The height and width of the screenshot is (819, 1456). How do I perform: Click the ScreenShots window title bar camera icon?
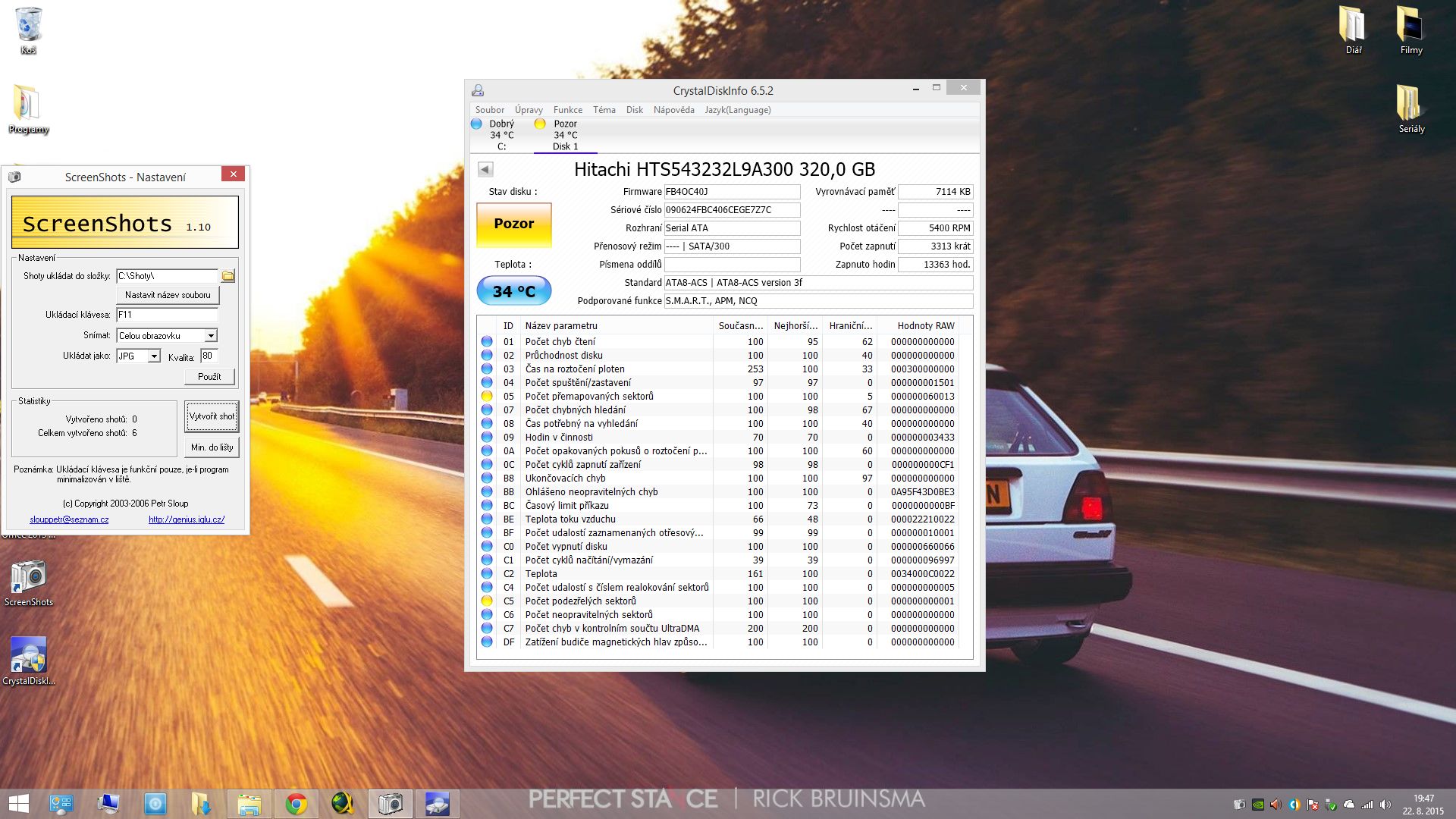tap(14, 177)
